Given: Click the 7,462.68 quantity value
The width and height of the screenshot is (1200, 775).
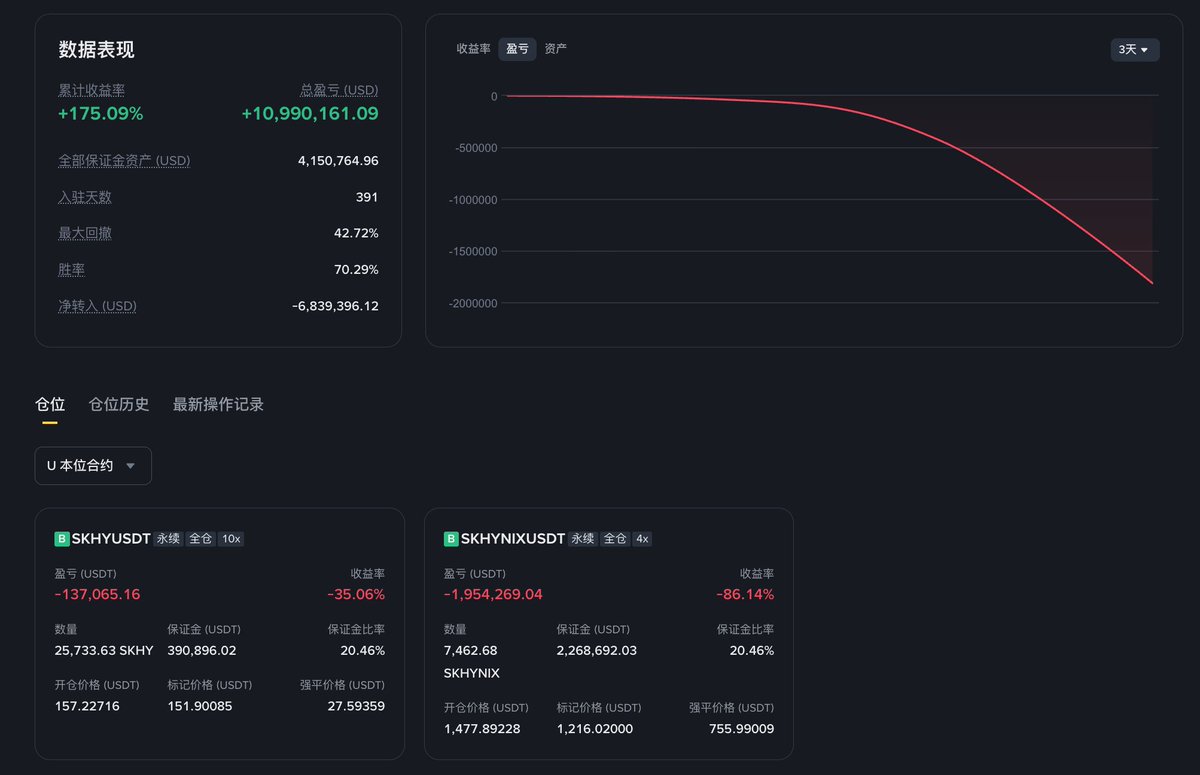Looking at the screenshot, I should (x=471, y=650).
